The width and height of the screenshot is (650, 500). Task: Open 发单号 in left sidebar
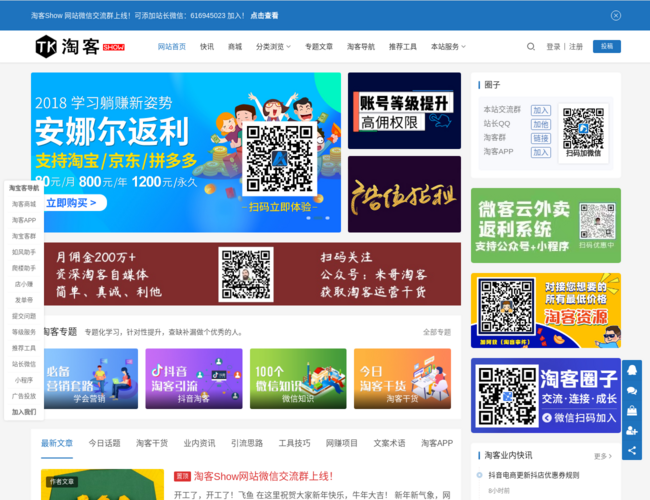click(24, 300)
